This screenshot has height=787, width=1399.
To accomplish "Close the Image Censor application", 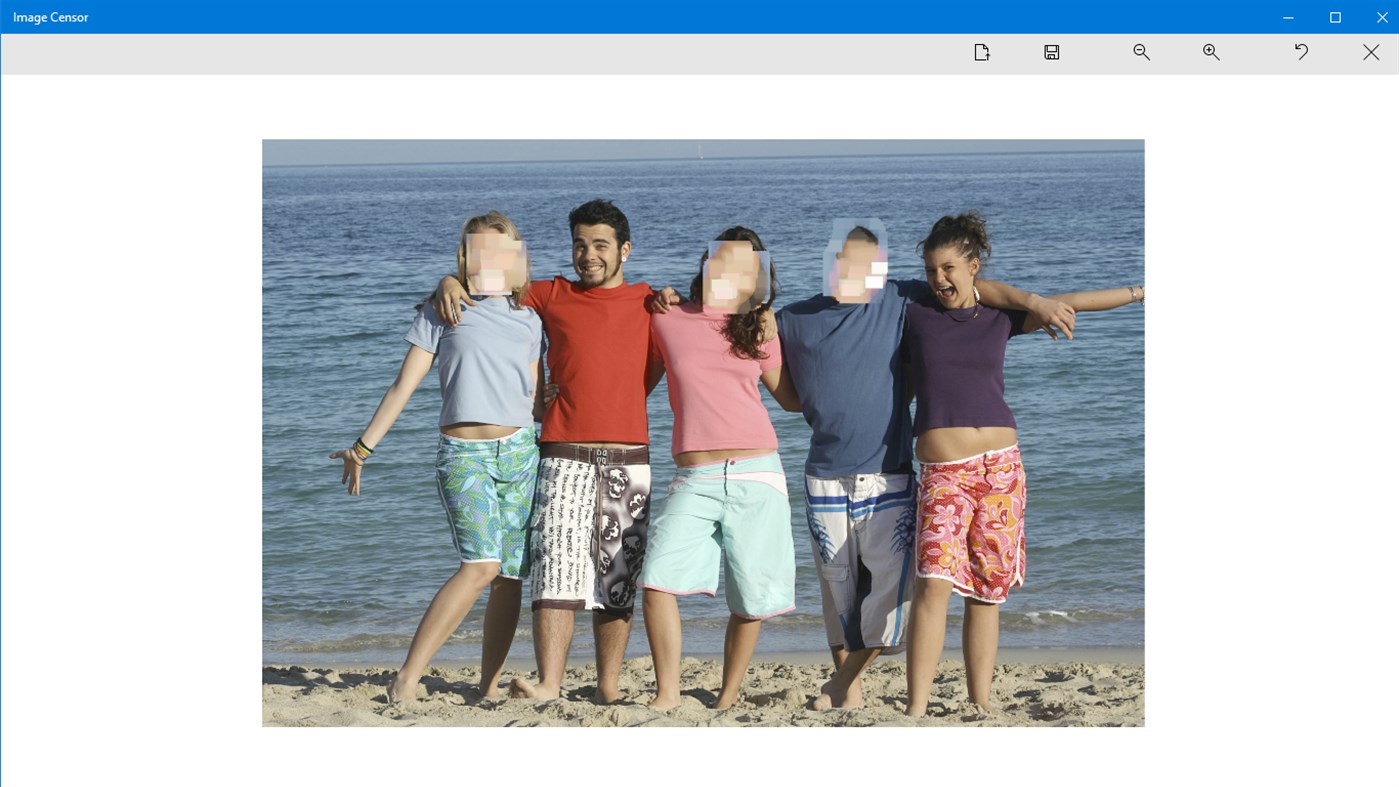I will [1380, 17].
